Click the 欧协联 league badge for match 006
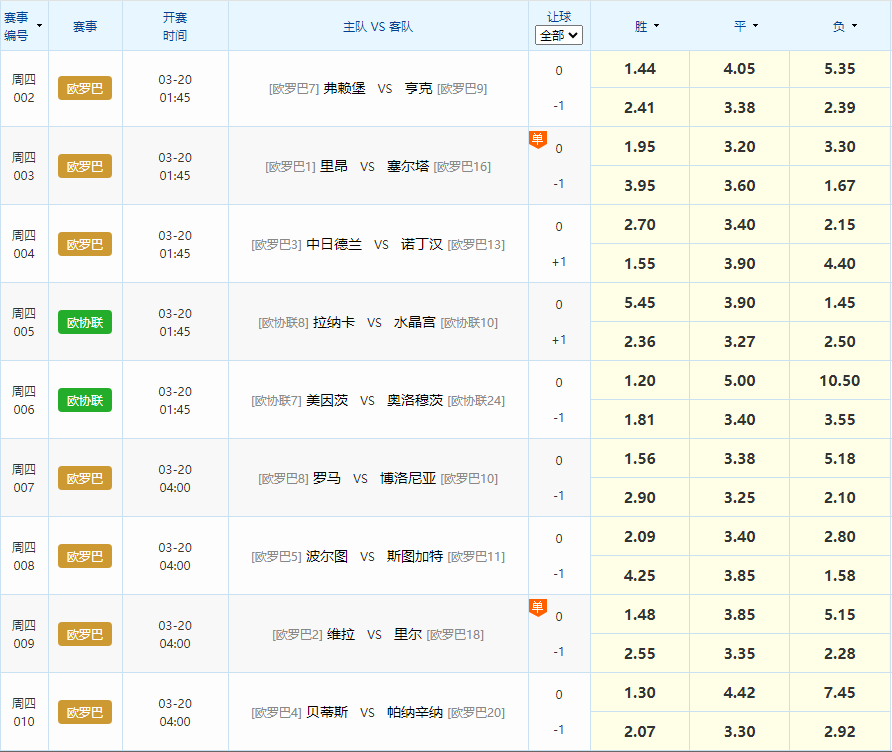892x752 pixels. (85, 400)
